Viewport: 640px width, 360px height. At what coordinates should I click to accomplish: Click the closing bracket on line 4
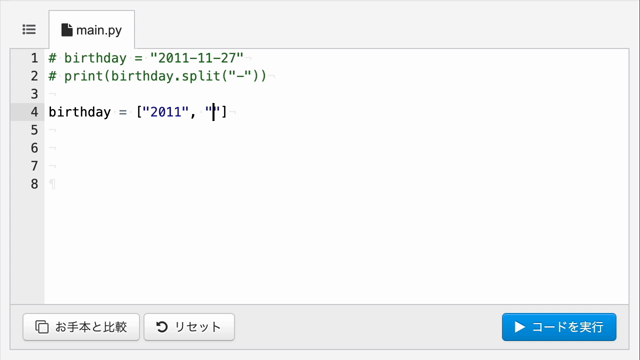(224, 112)
